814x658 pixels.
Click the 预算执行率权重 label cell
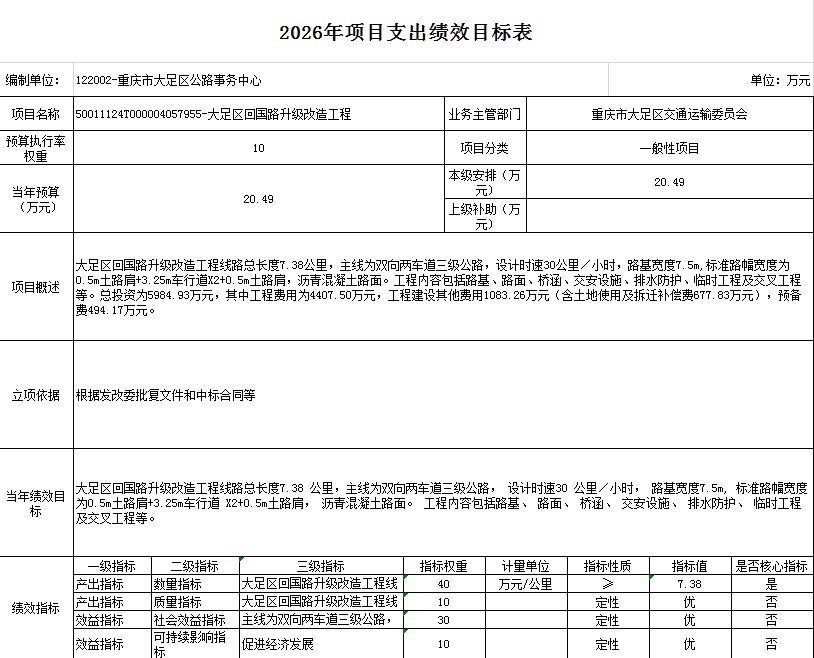[x=36, y=149]
